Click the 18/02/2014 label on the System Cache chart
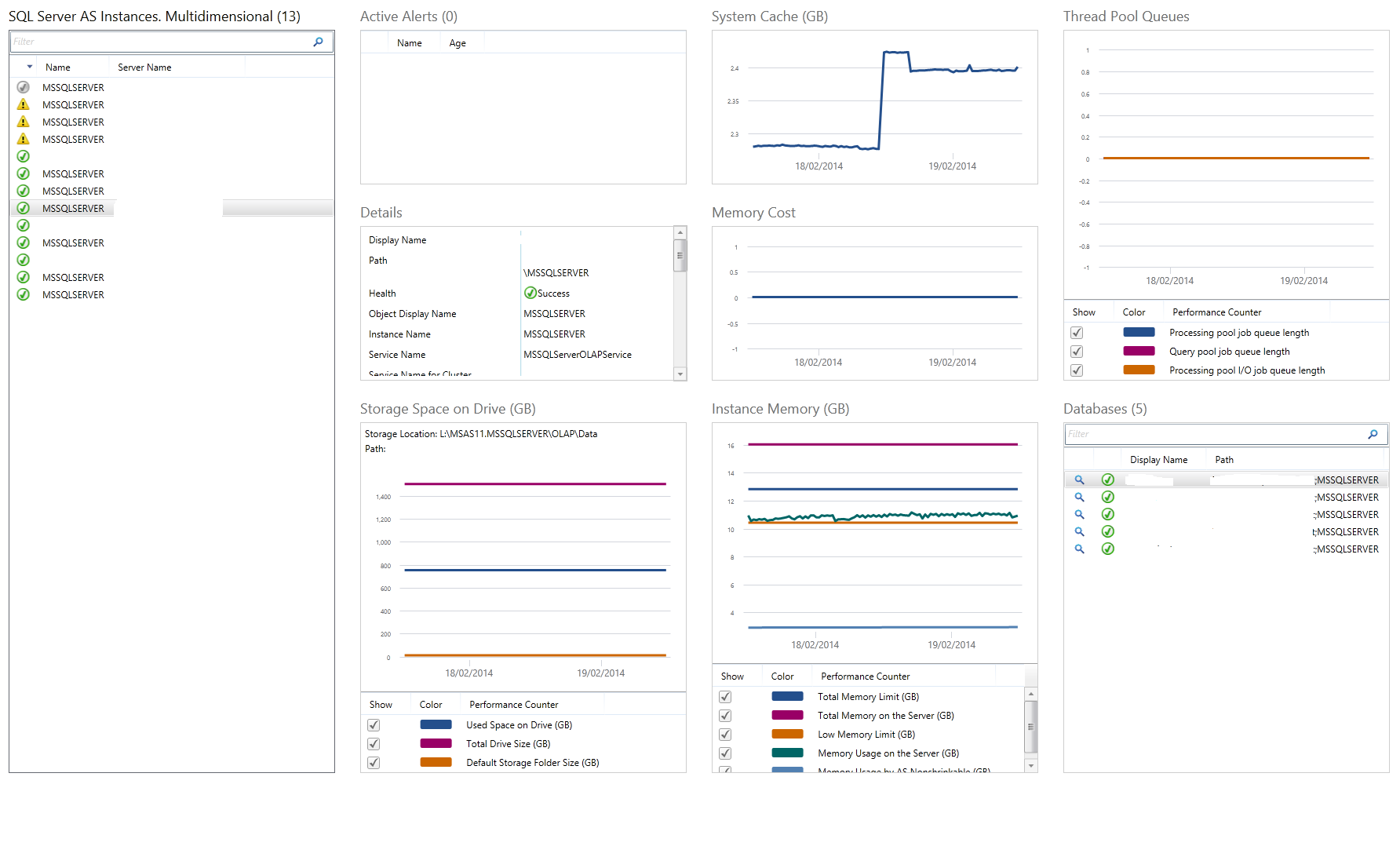Viewport: 1400px width, 868px height. tap(818, 166)
